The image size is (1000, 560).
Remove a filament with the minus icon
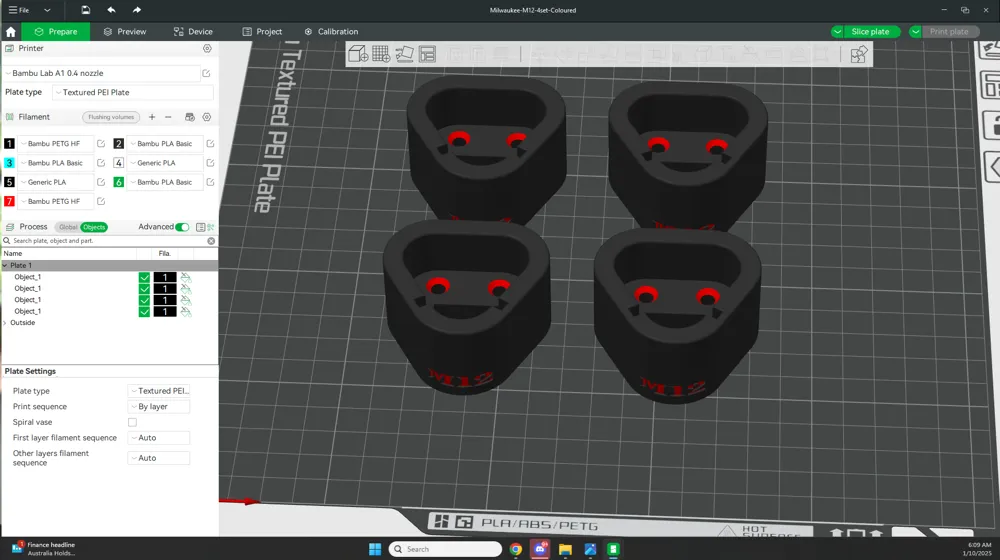pos(168,117)
